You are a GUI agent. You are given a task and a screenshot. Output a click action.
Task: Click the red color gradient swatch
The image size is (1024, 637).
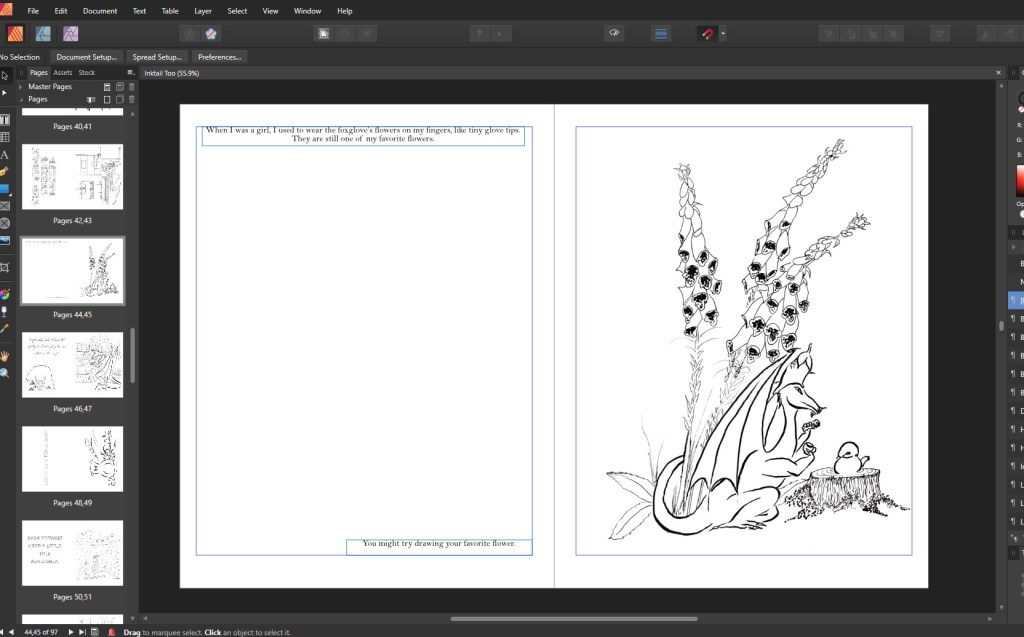coord(1020,181)
